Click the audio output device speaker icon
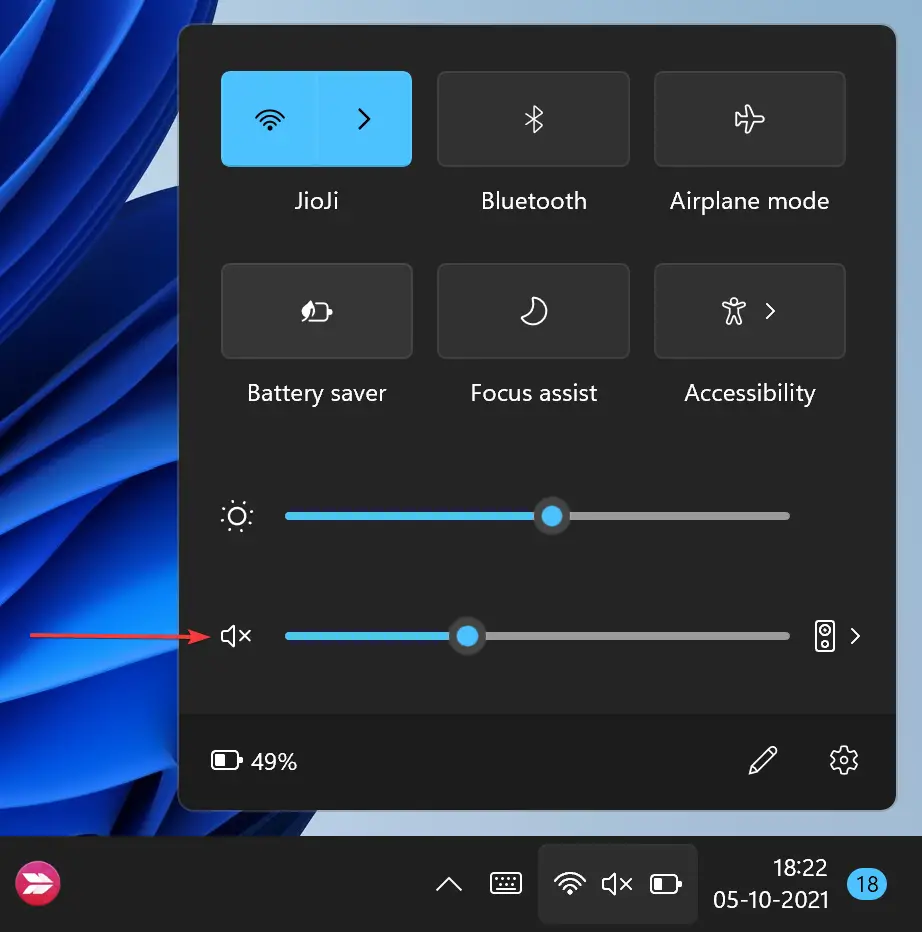This screenshot has height=932, width=922. (x=825, y=636)
